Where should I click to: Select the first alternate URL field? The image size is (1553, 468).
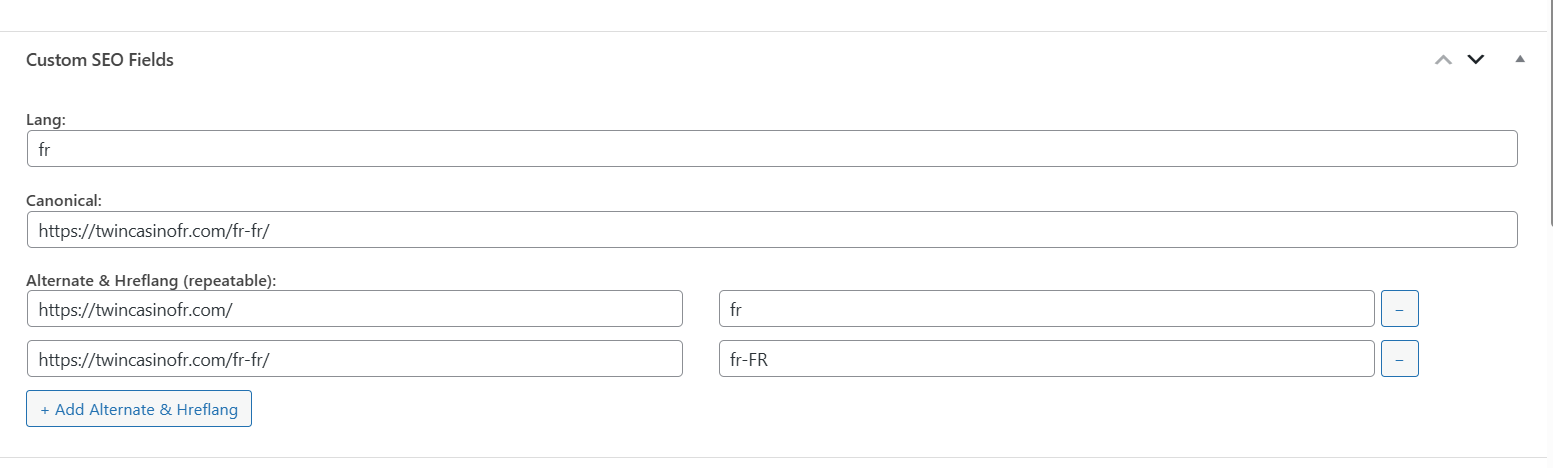tap(355, 309)
